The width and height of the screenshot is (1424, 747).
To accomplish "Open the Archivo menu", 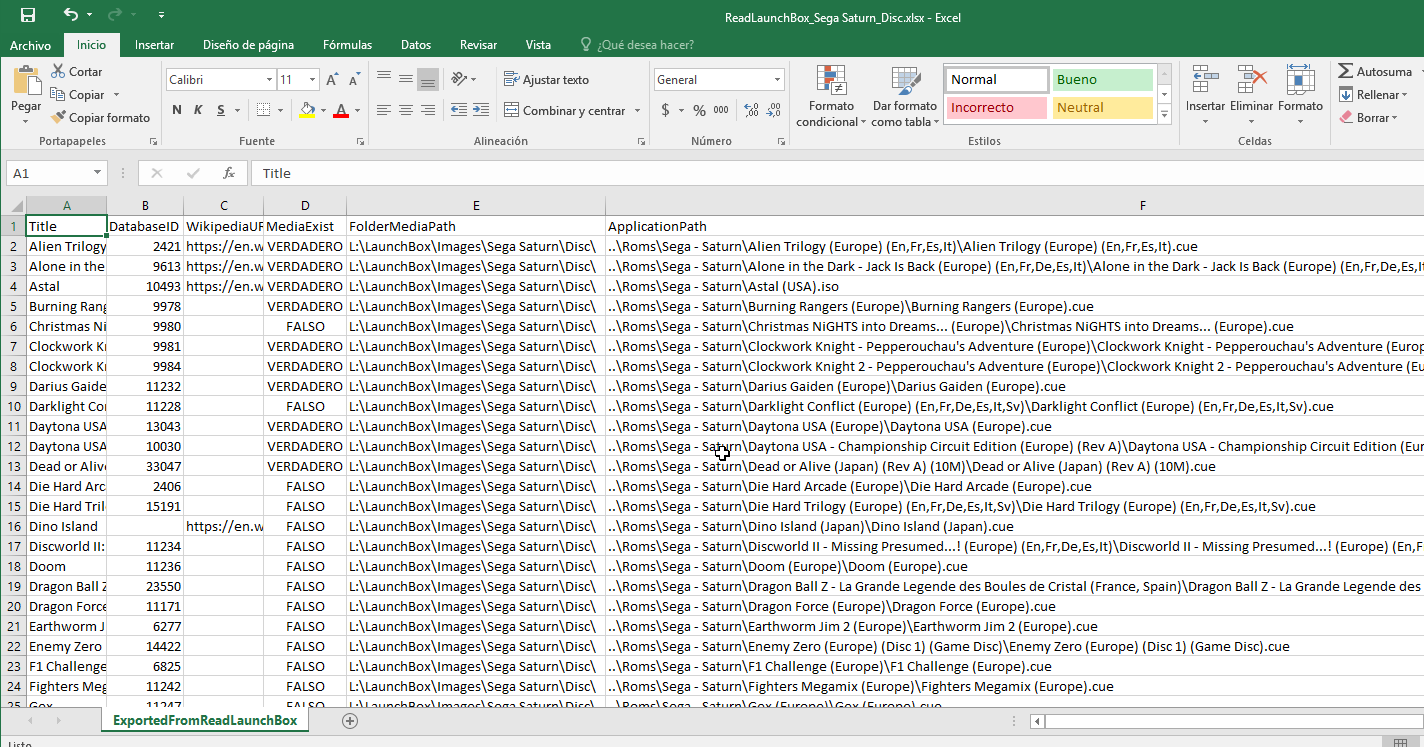I will pos(30,45).
